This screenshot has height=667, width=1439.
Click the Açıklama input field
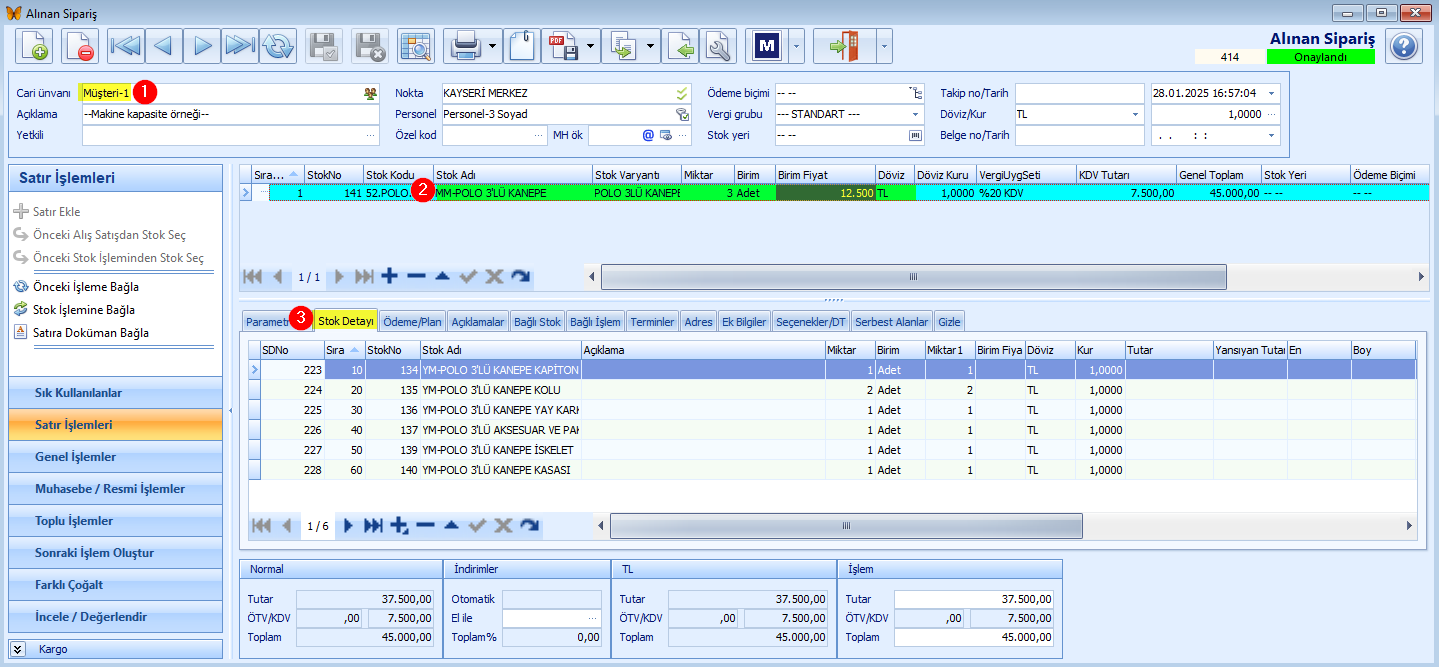click(230, 114)
